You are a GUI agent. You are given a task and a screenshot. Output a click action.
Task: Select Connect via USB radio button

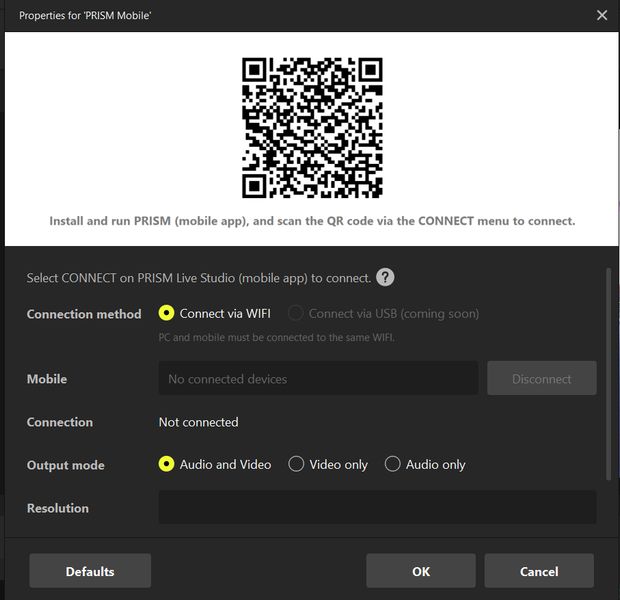pos(296,314)
